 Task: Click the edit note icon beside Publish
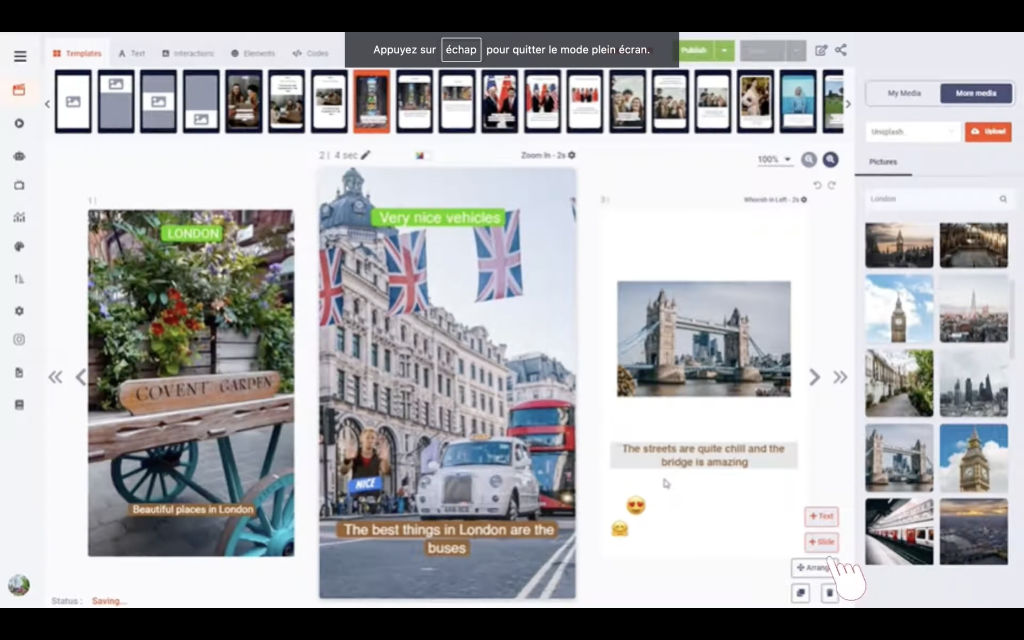pos(821,50)
